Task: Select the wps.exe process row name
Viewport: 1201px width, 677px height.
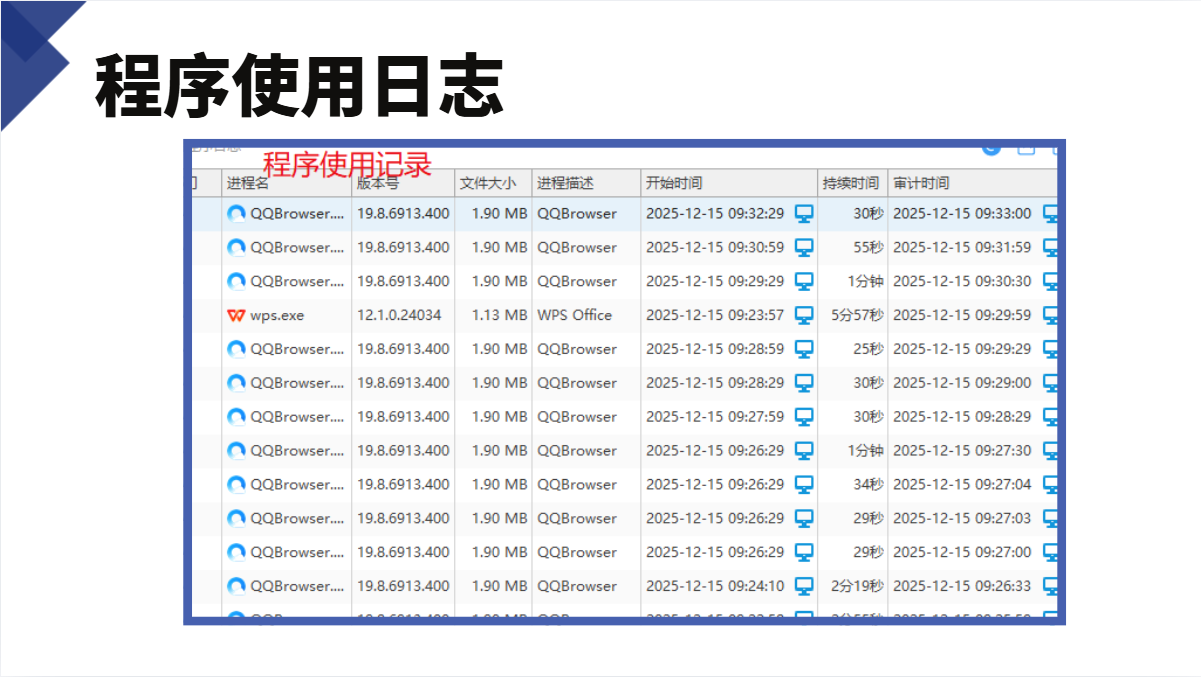Action: 277,315
